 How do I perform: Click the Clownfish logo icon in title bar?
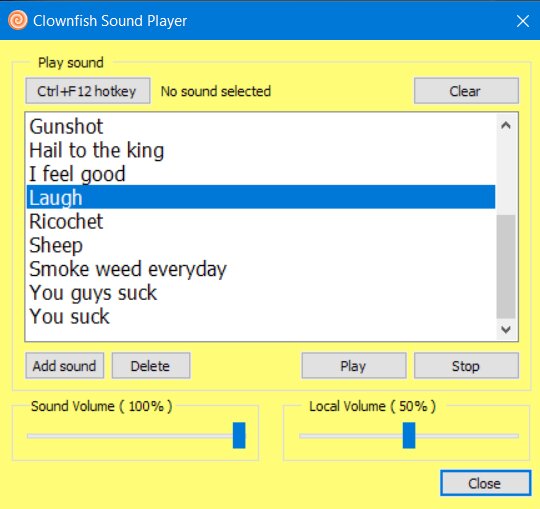click(x=18, y=20)
